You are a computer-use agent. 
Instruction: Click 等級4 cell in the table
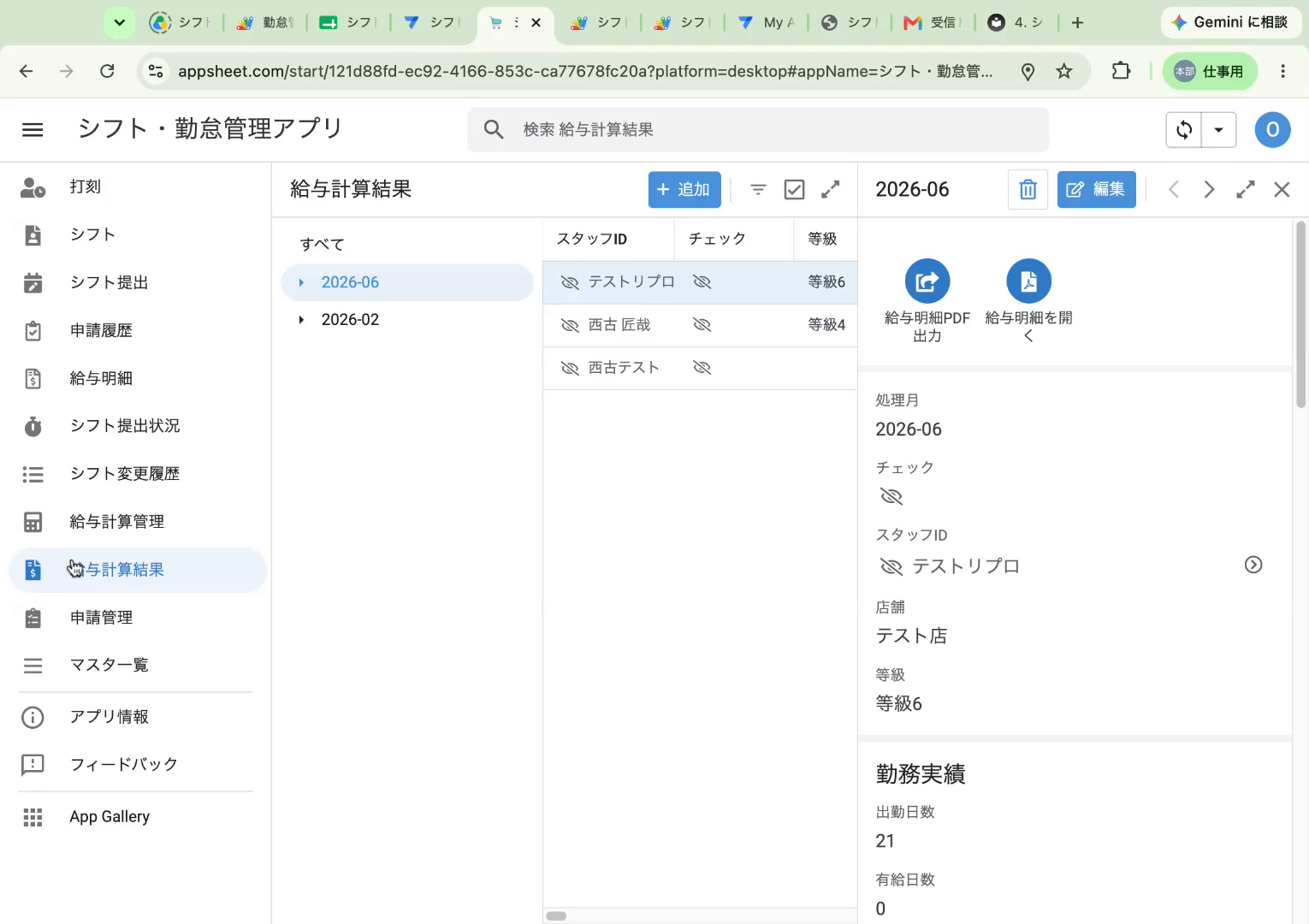tap(826, 325)
